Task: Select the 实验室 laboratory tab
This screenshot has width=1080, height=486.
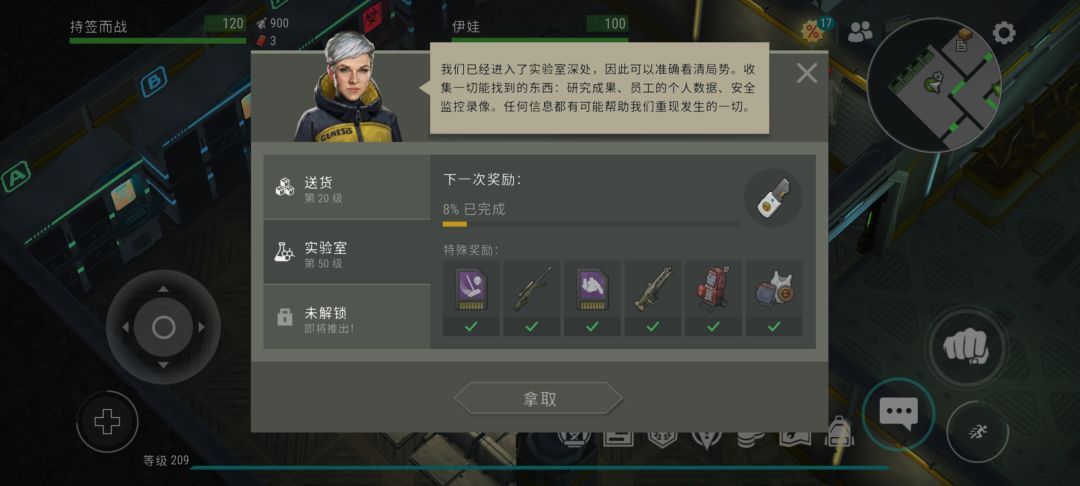Action: tap(346, 253)
